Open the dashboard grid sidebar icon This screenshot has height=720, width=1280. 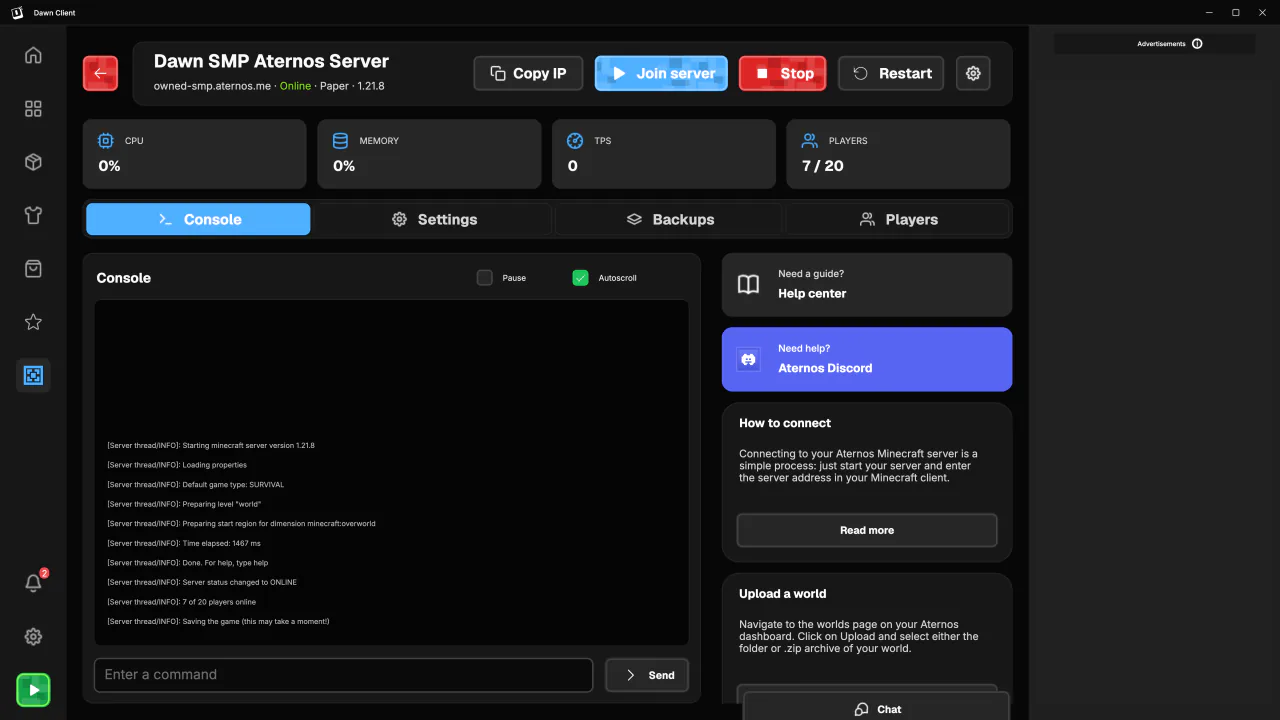(x=33, y=109)
